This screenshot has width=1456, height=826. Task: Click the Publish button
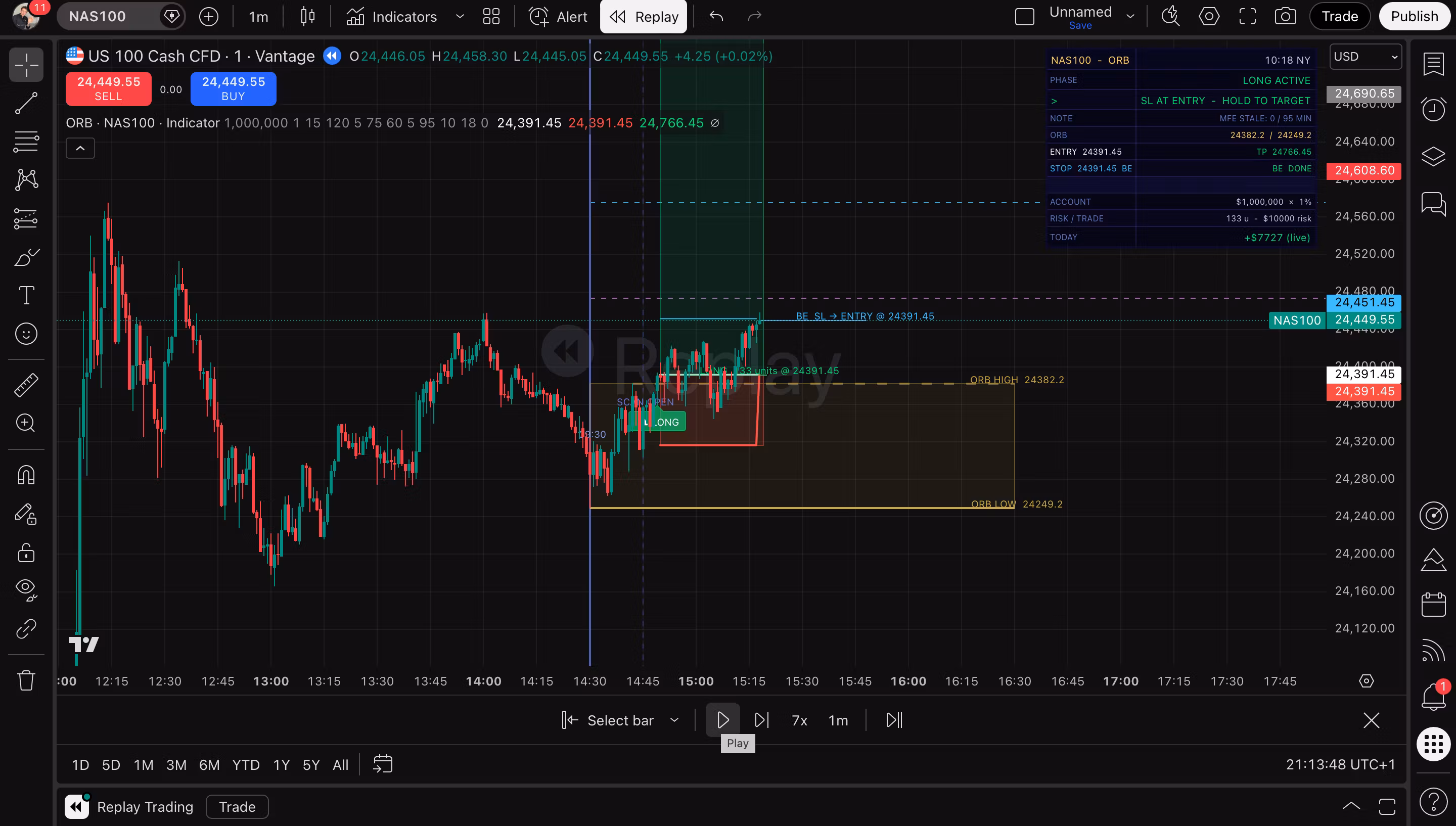[x=1414, y=17]
